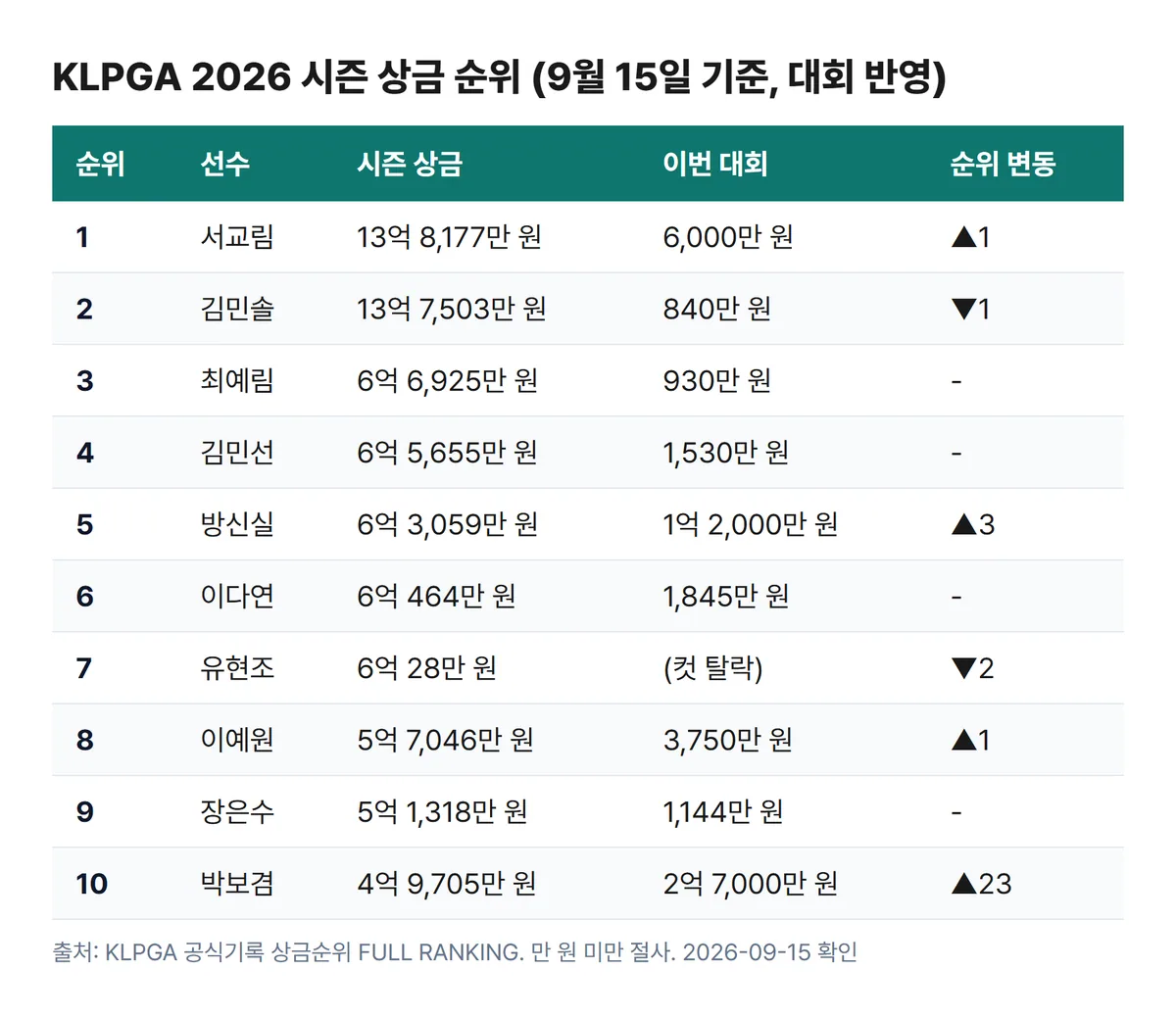Click tournament prize 930만 원

coord(717,380)
